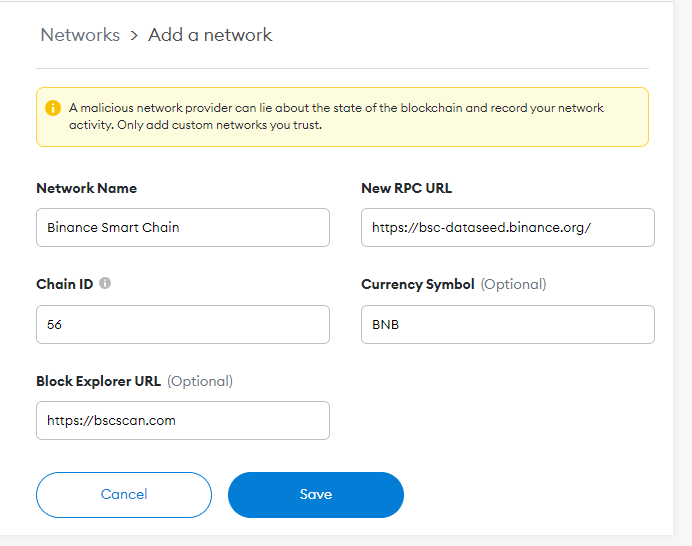This screenshot has height=546, width=692.
Task: Save the new network
Action: point(316,494)
